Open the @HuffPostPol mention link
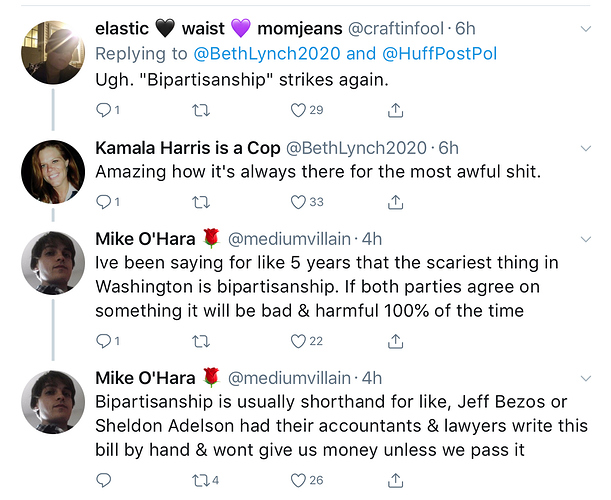 (440, 54)
